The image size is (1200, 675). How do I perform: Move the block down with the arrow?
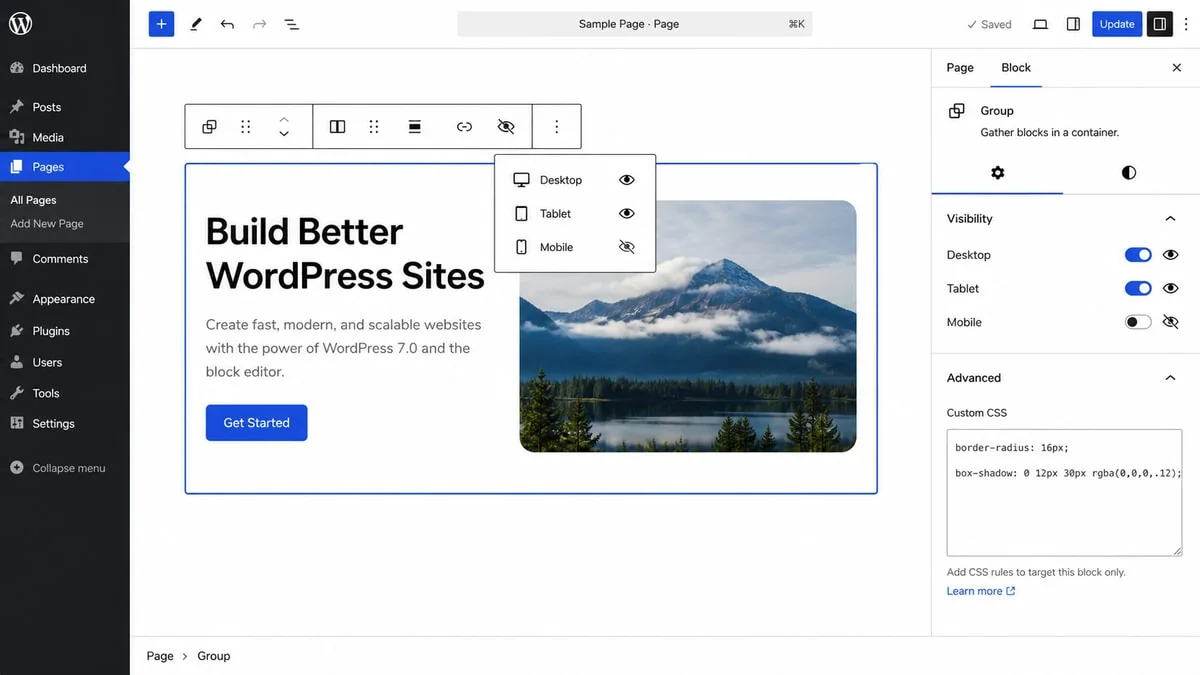(x=284, y=134)
